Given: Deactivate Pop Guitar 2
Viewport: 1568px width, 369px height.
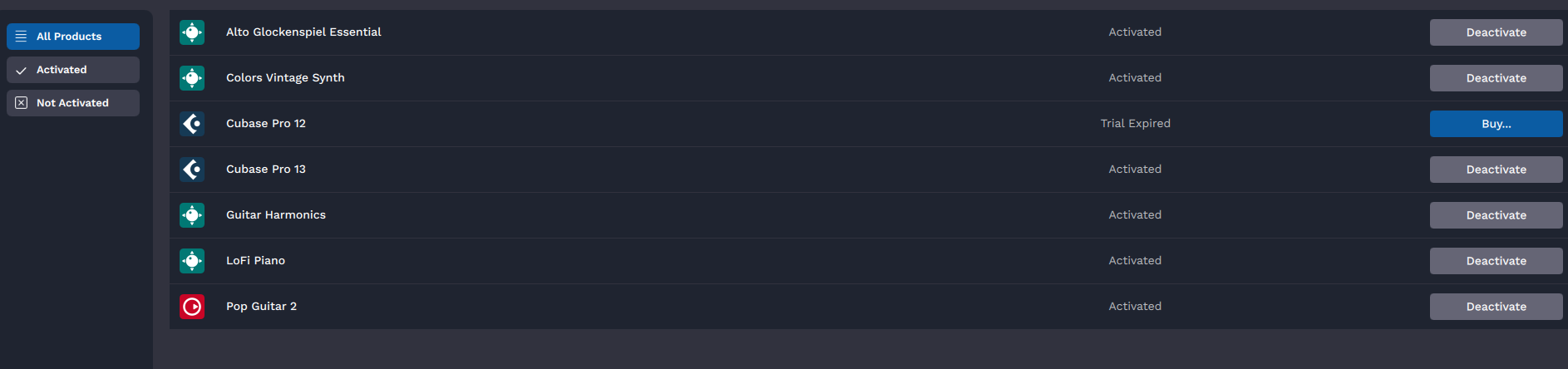Looking at the screenshot, I should 1496,307.
